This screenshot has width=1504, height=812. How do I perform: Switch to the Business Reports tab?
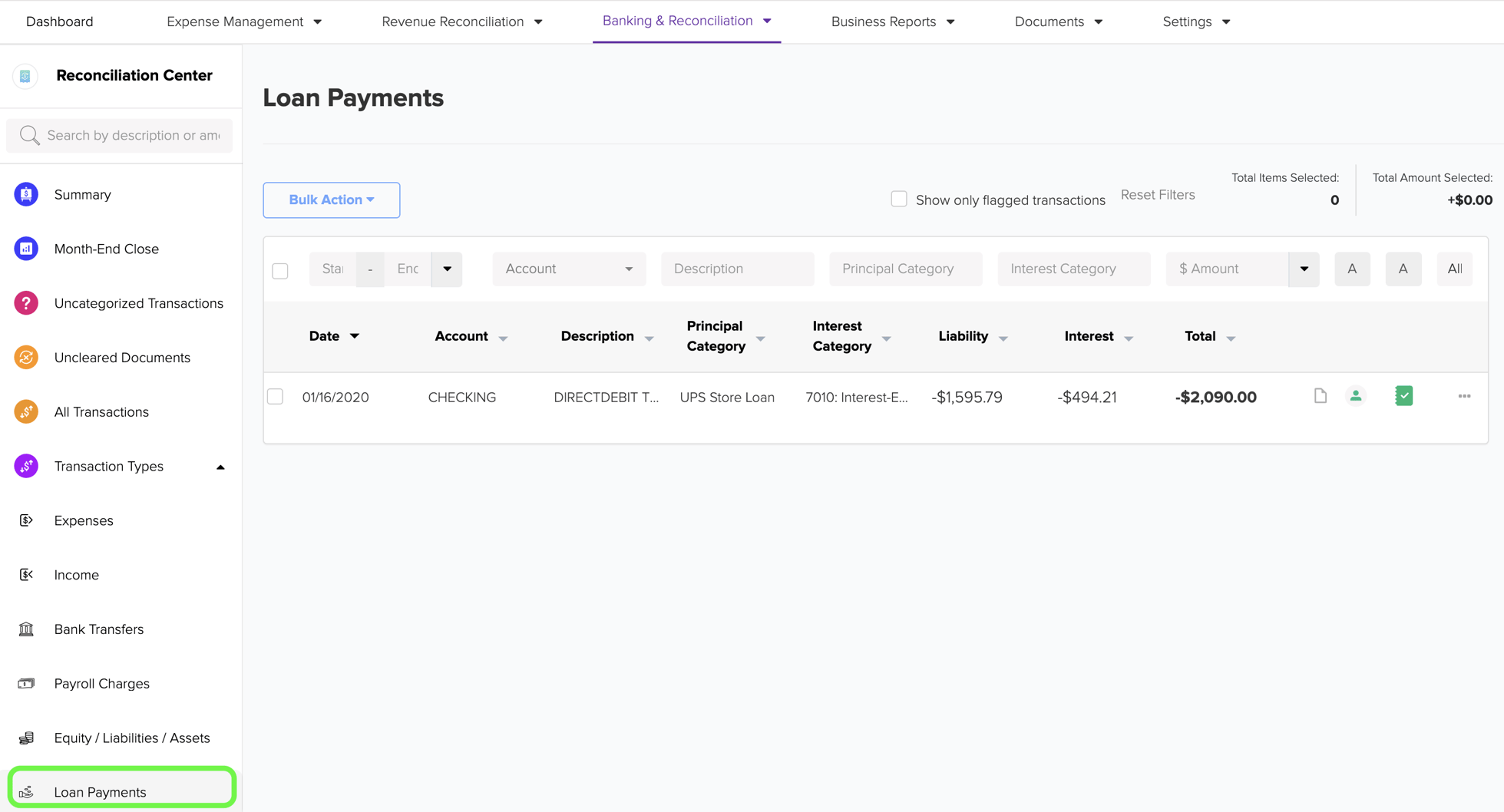884,21
